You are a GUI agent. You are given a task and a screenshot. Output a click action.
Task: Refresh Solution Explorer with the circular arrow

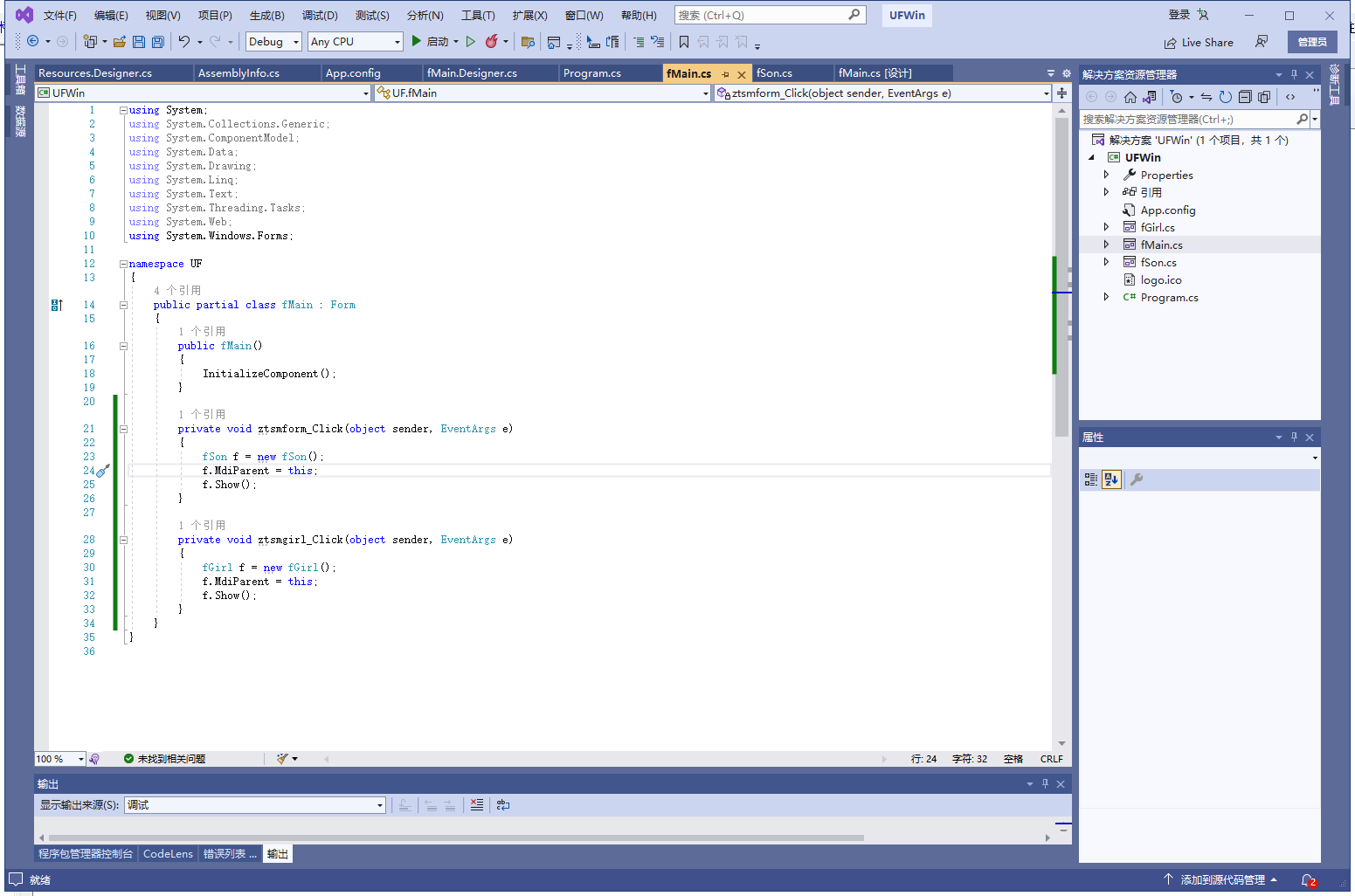1226,97
